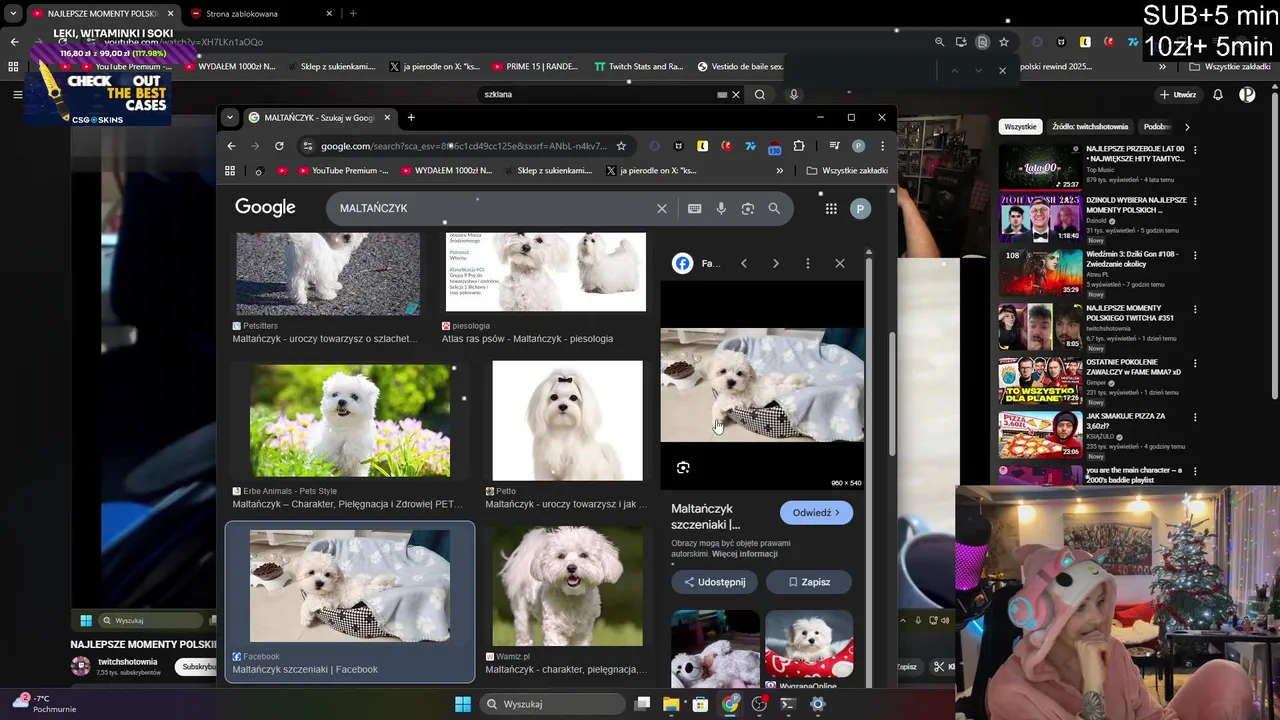Image resolution: width=1280 pixels, height=720 pixels.
Task: Open the Google apps grid
Action: point(831,208)
